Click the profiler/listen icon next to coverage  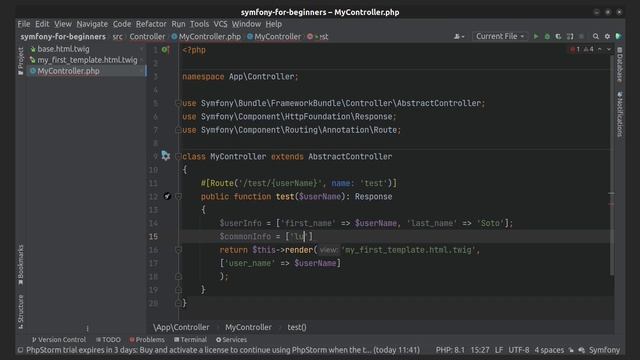pyautogui.click(x=570, y=36)
